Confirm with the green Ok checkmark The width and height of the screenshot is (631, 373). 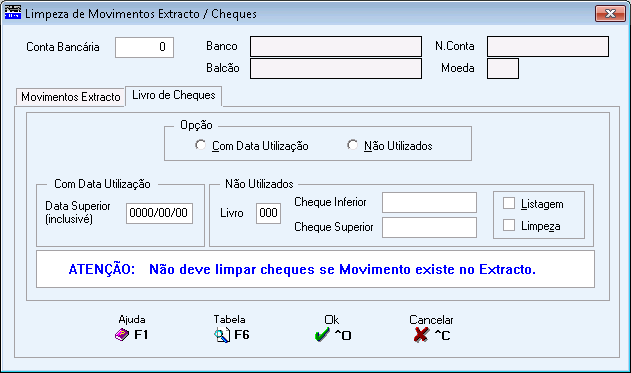pyautogui.click(x=322, y=335)
